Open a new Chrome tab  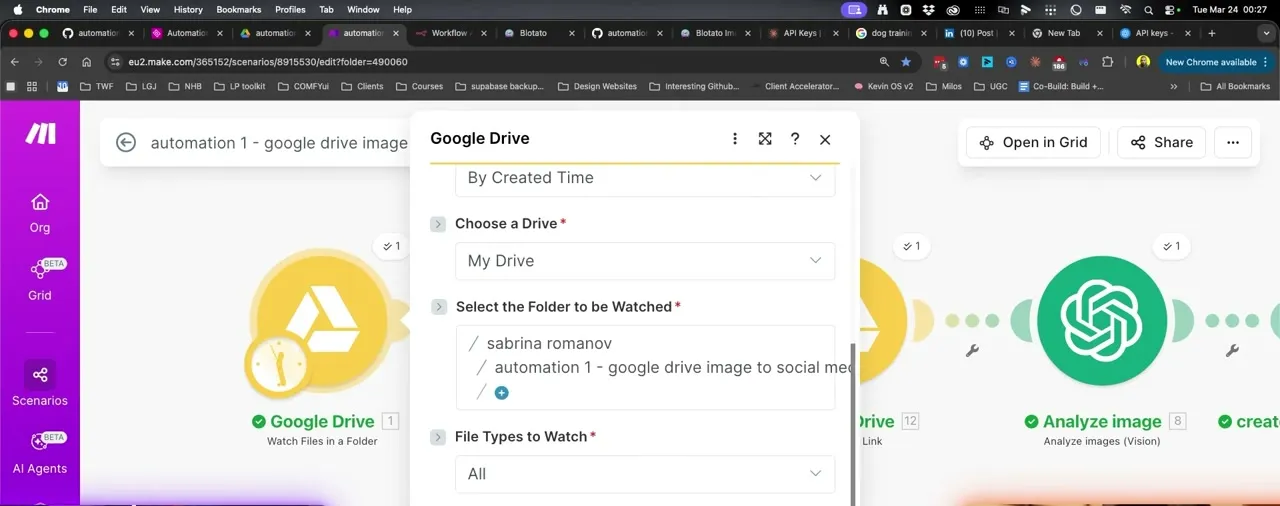tap(1212, 33)
